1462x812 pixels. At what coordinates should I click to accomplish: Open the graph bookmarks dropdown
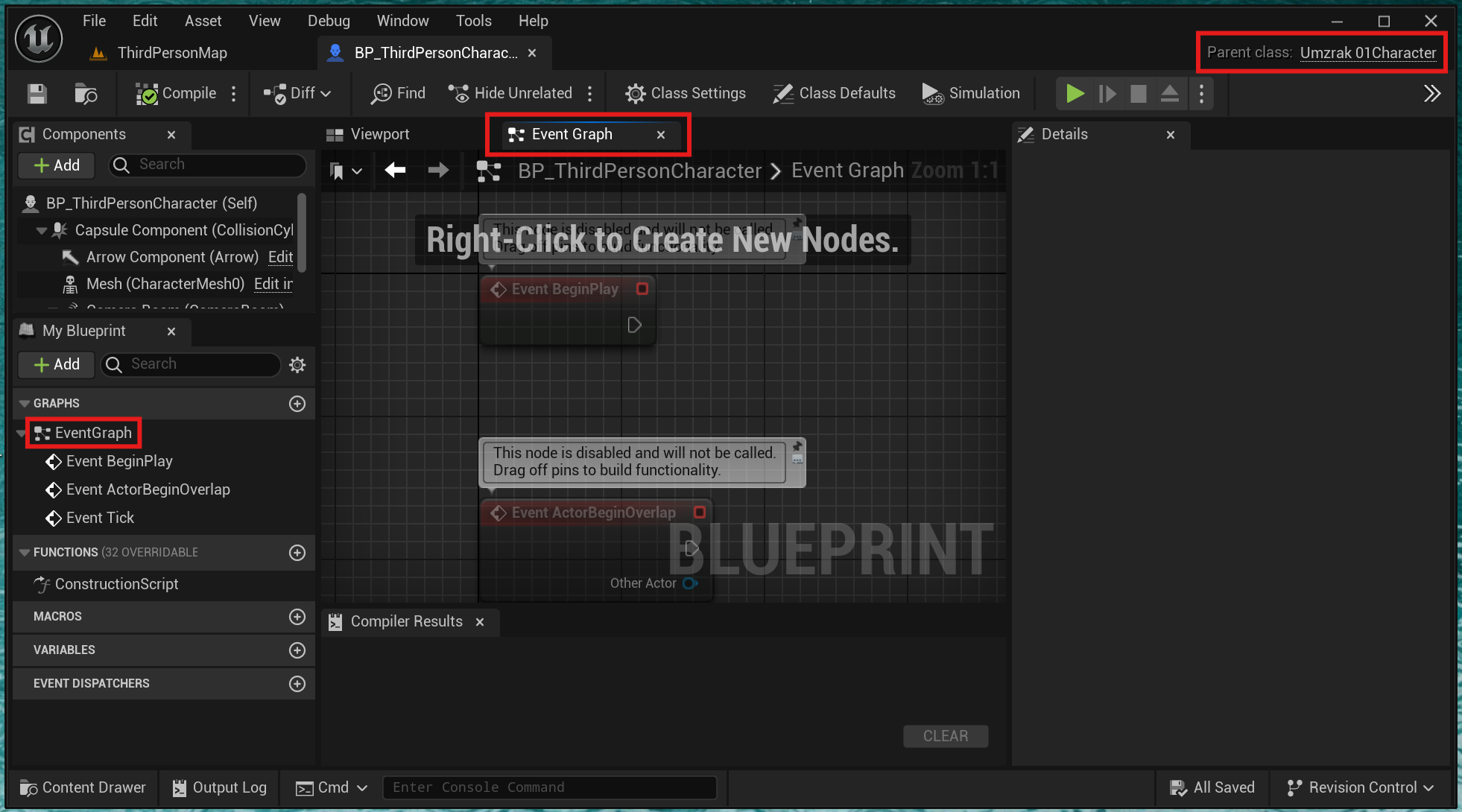345,171
